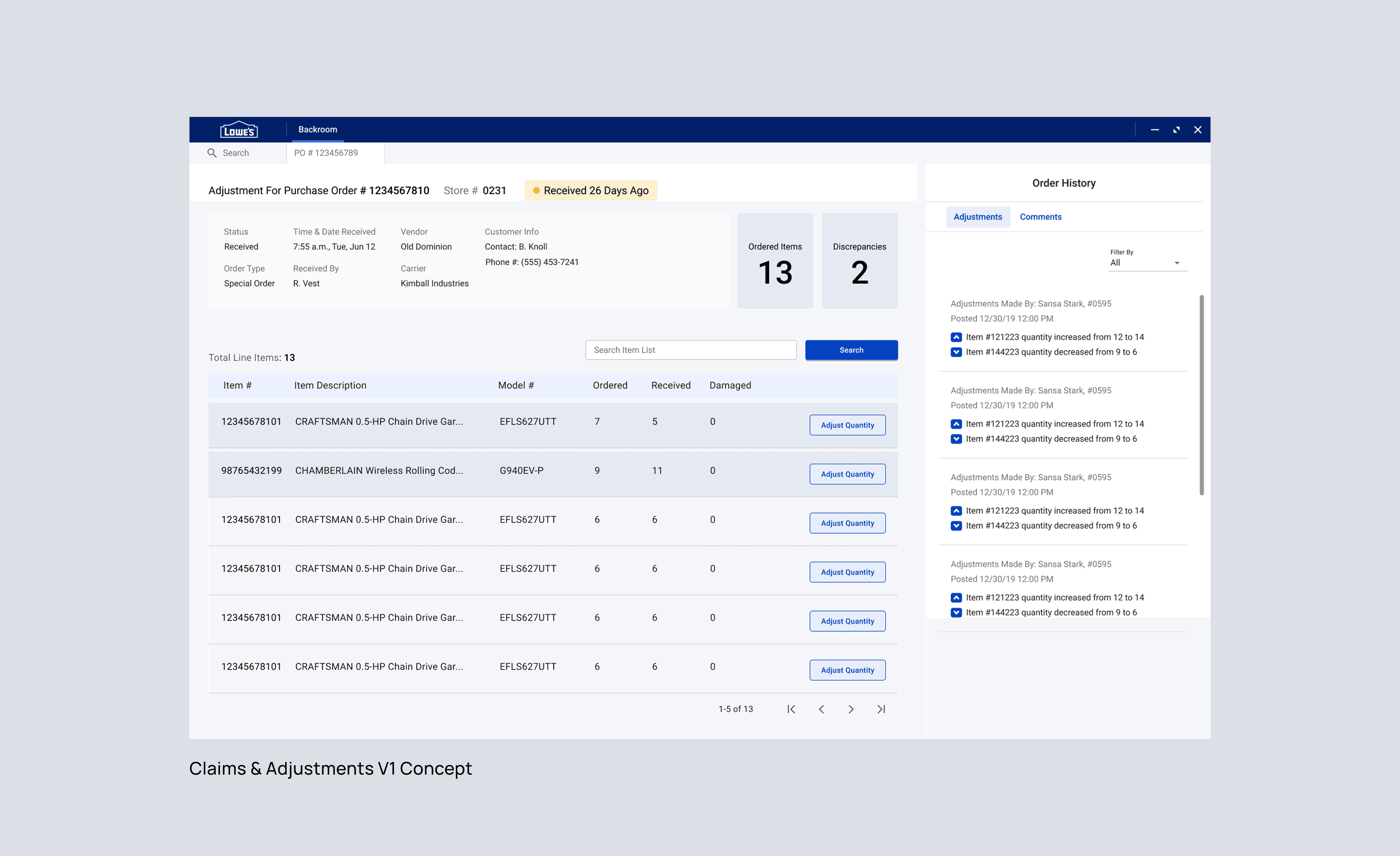Jump to last page of items

pos(881,709)
